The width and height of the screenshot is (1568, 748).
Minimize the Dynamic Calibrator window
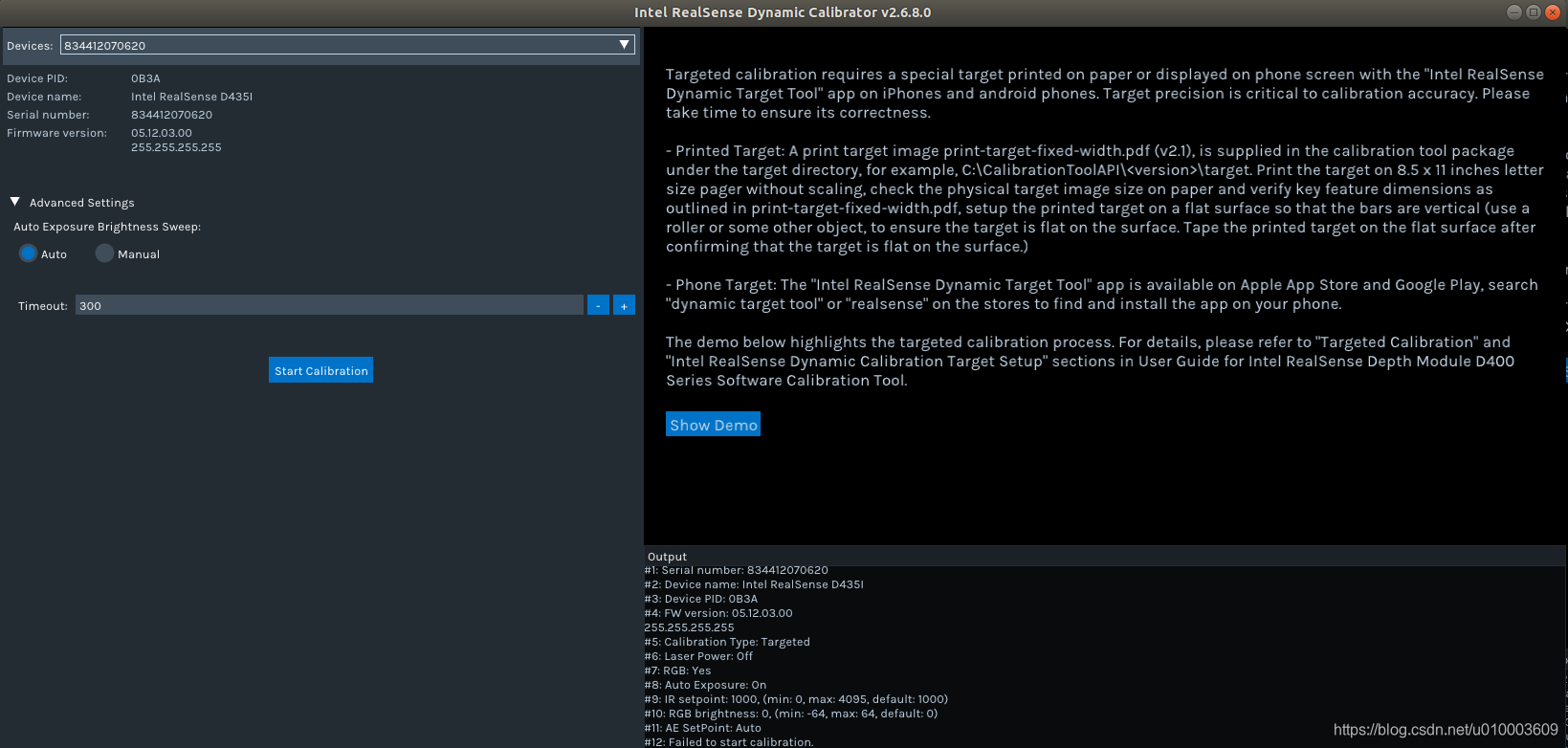[1513, 11]
